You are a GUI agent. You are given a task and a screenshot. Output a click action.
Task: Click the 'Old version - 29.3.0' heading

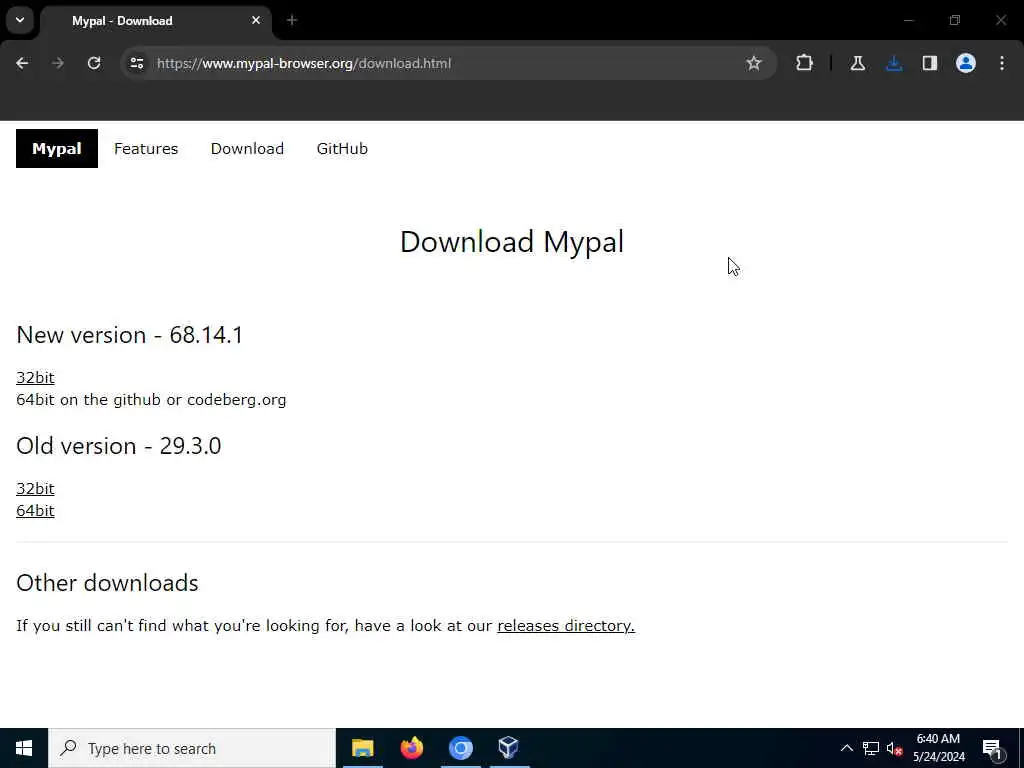pyautogui.click(x=119, y=446)
